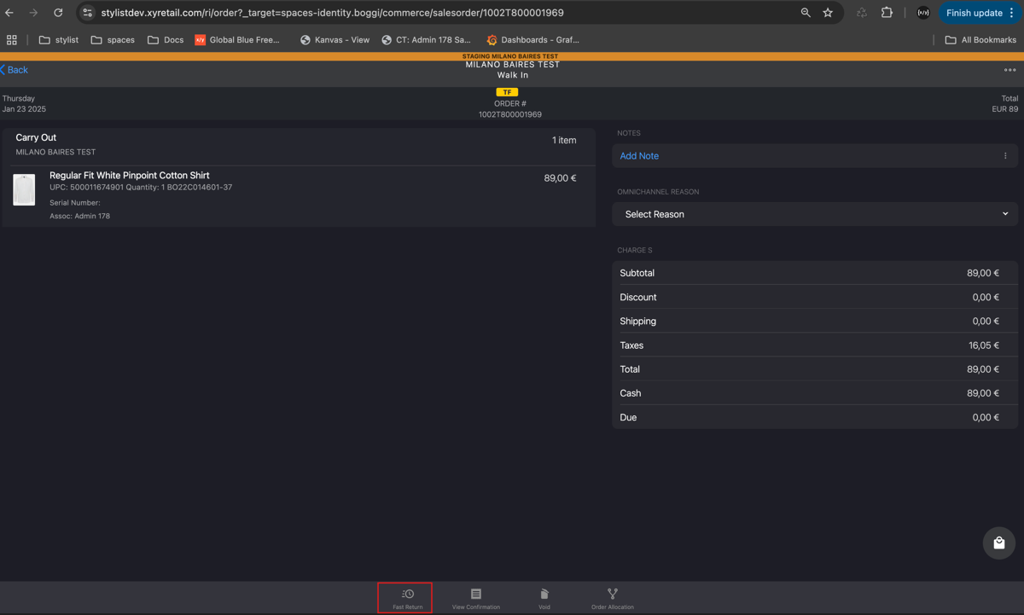Open the Kanvas - View bookmark
The image size is (1024, 615).
[334, 40]
